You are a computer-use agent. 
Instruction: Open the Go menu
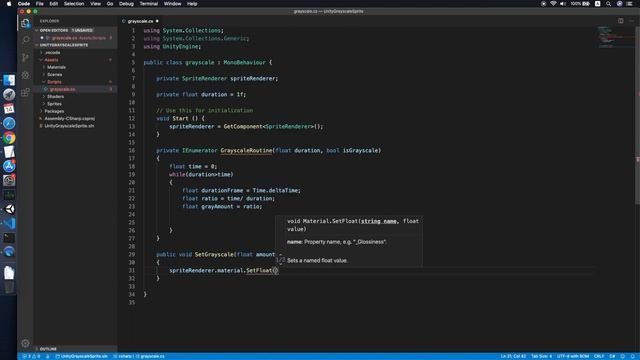click(x=110, y=4)
